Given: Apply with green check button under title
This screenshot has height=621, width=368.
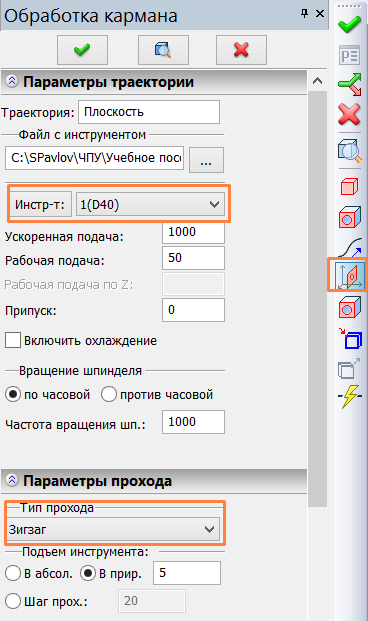Looking at the screenshot, I should point(82,50).
